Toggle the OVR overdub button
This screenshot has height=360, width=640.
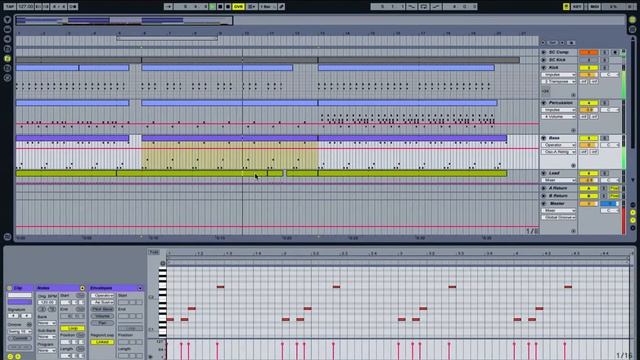(x=238, y=7)
